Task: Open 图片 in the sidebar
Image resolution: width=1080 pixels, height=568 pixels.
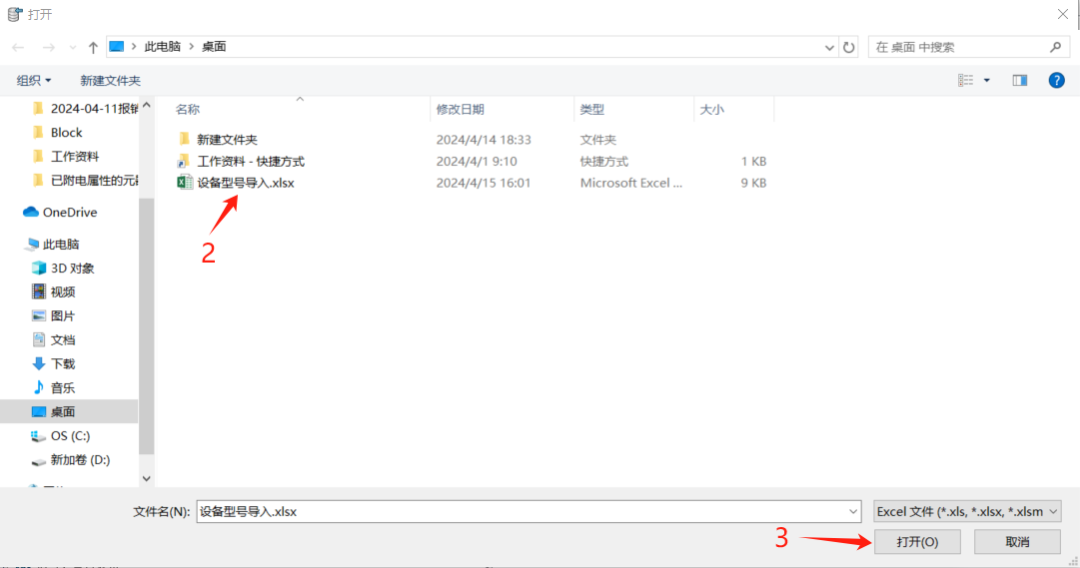Action: coord(63,316)
